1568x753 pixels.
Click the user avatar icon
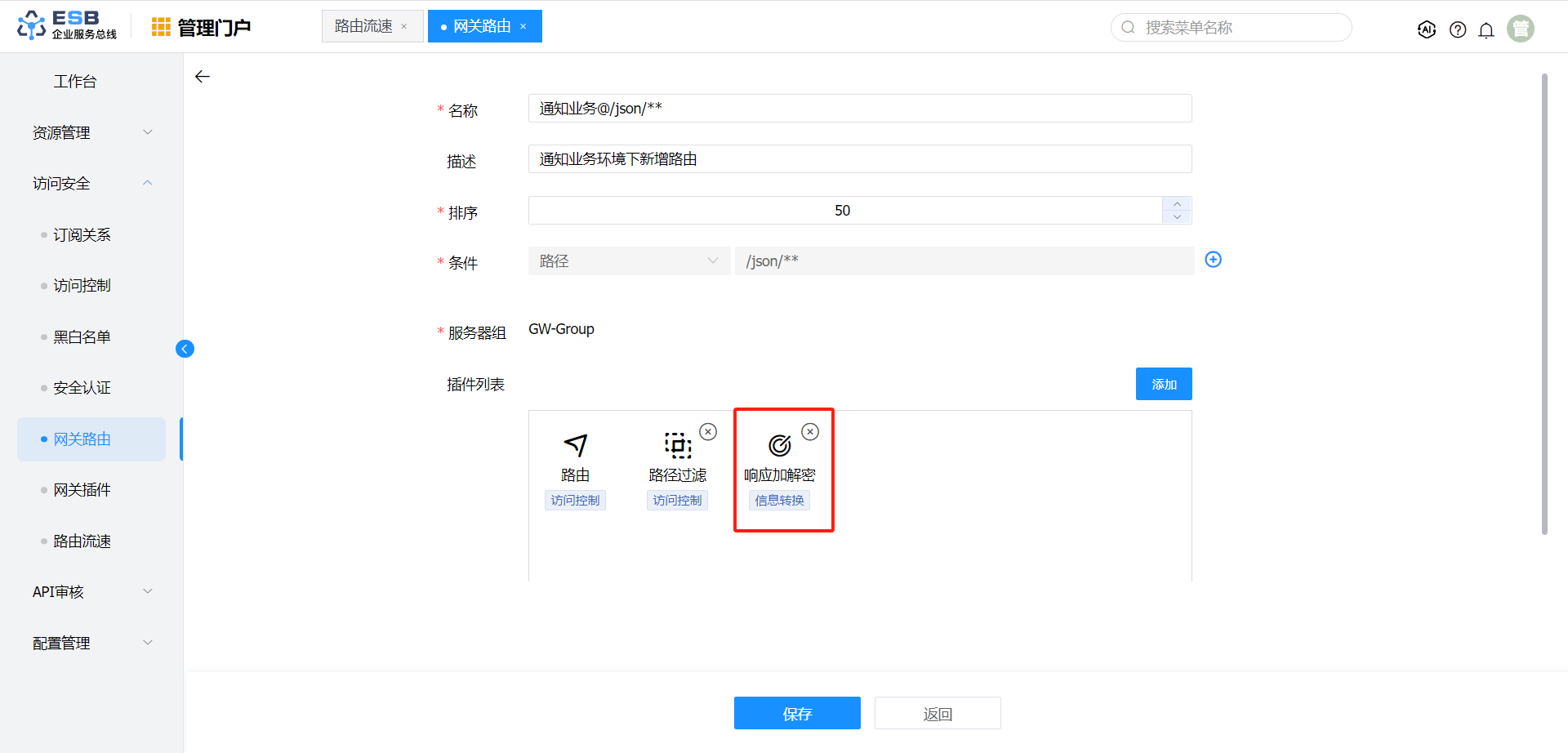pyautogui.click(x=1520, y=29)
